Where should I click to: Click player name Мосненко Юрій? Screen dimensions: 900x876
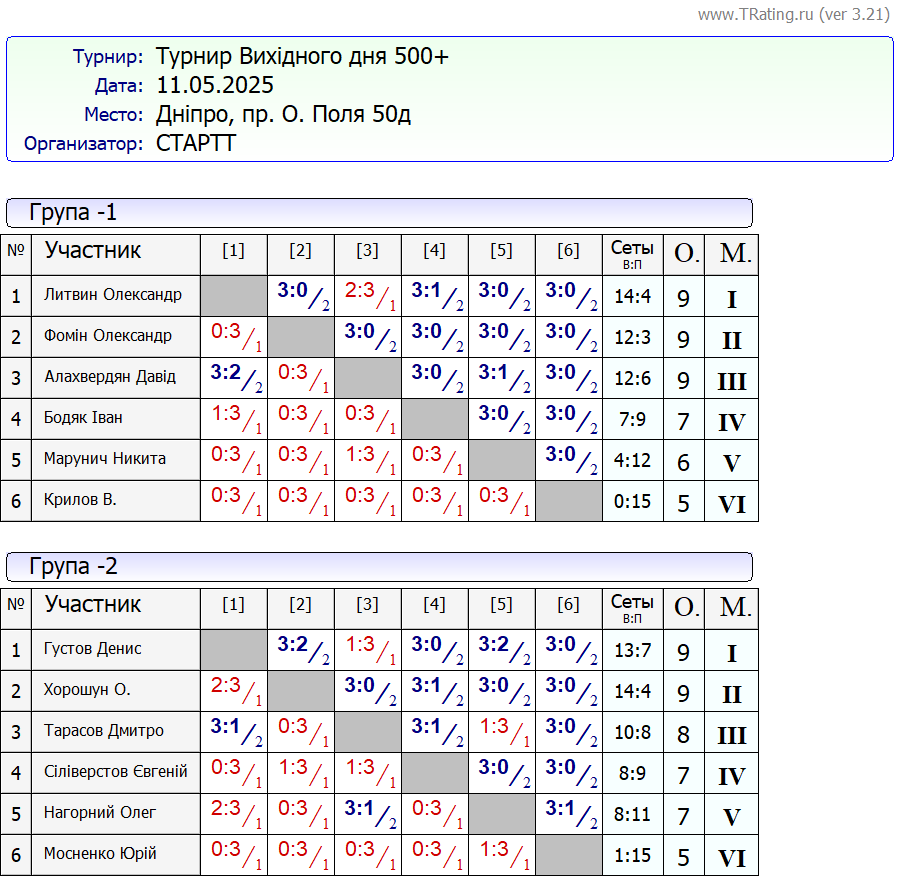coord(100,854)
